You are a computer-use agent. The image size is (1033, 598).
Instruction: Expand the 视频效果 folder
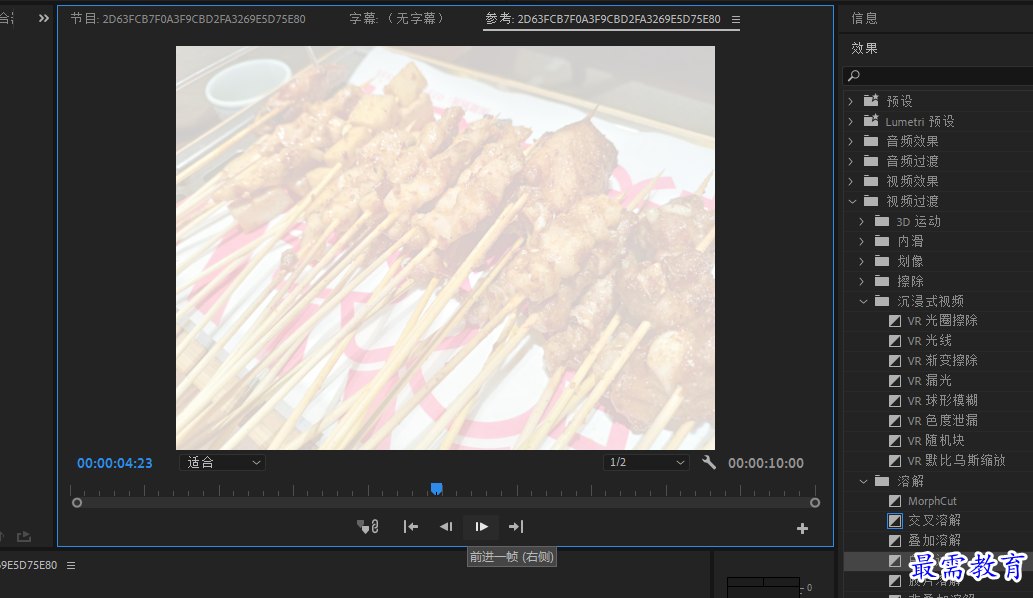pyautogui.click(x=851, y=181)
